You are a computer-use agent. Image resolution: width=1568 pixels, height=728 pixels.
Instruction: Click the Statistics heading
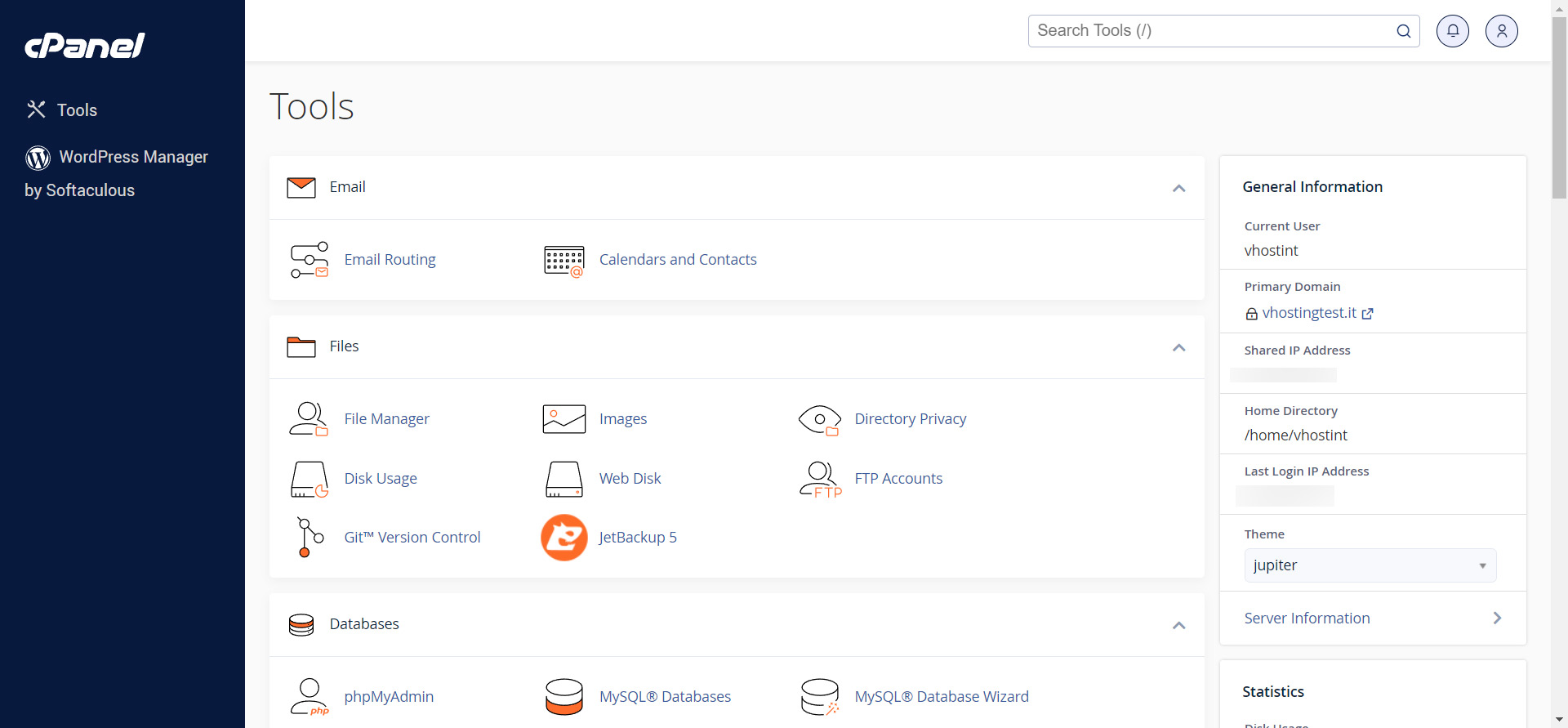1273,692
